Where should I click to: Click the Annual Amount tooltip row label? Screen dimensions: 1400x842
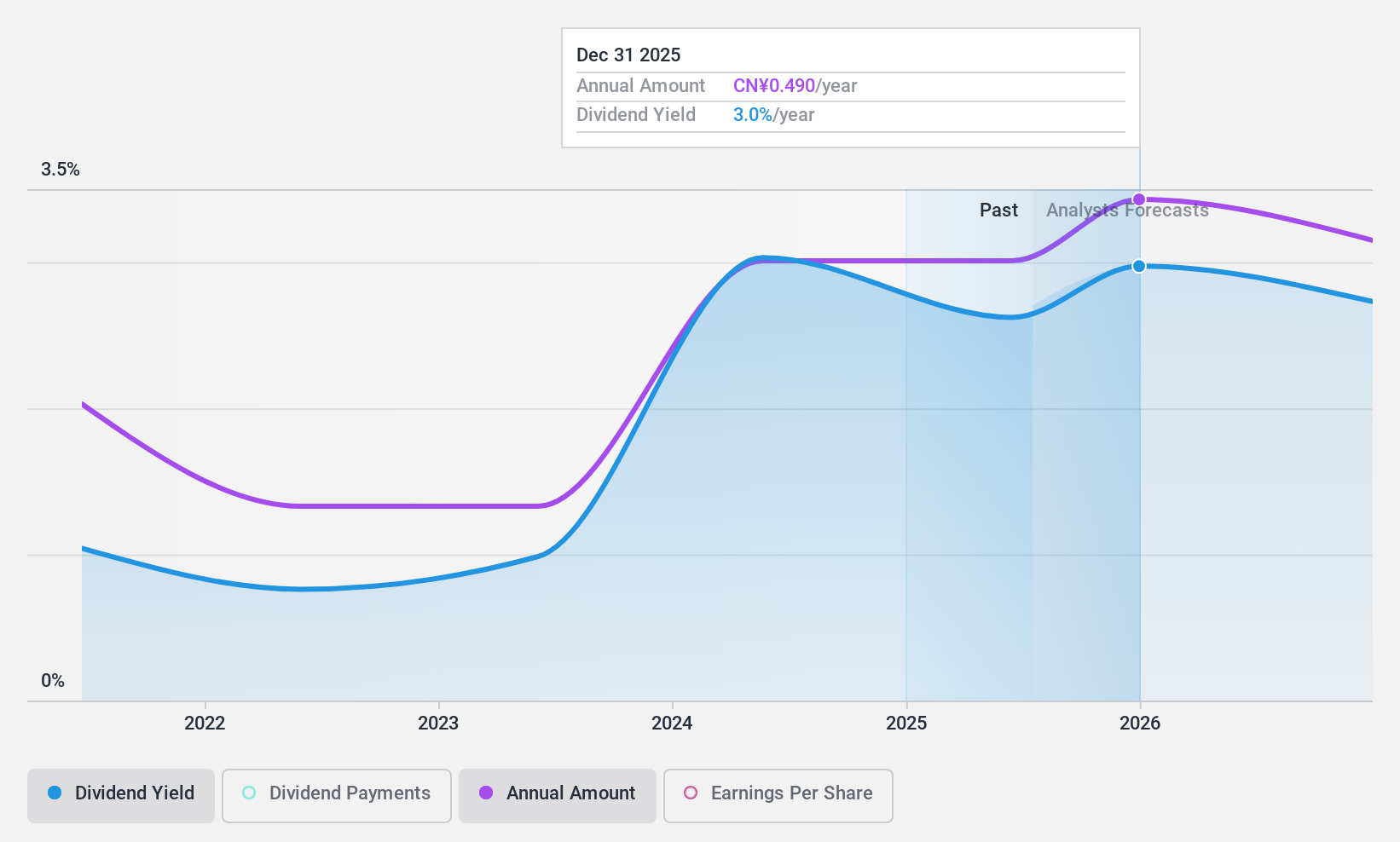click(x=640, y=86)
